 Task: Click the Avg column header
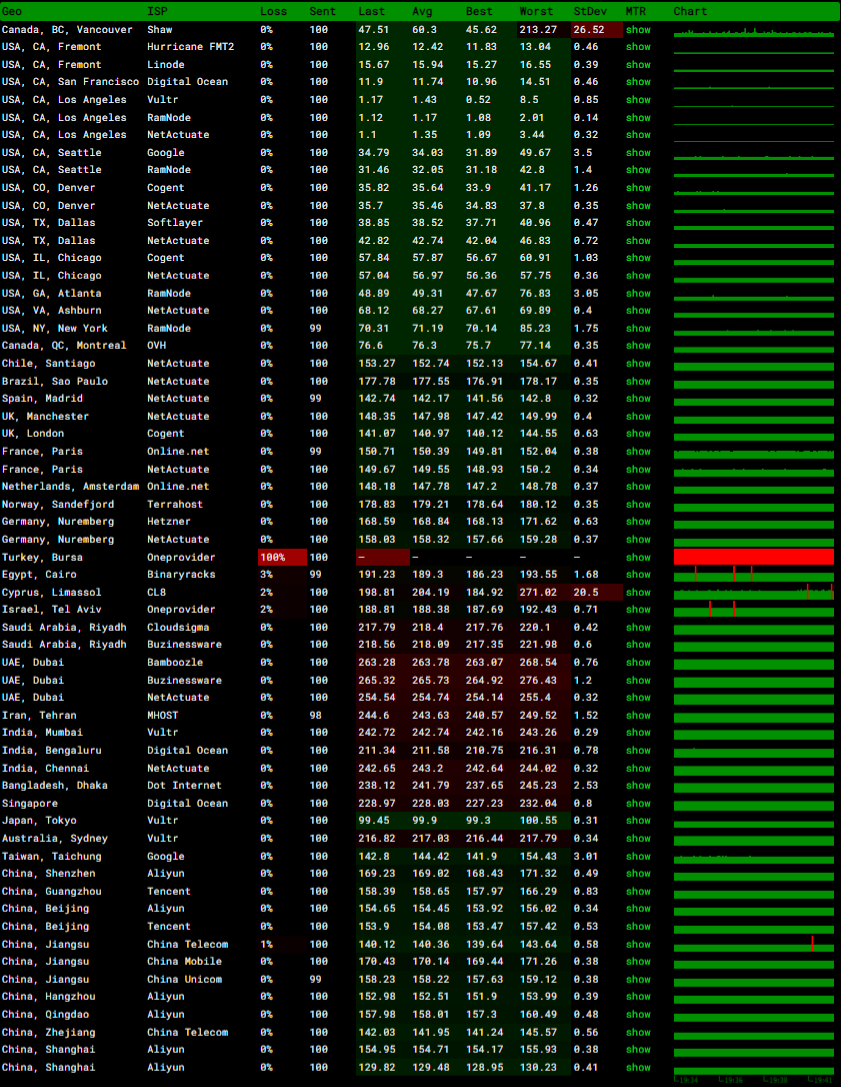[x=422, y=11]
